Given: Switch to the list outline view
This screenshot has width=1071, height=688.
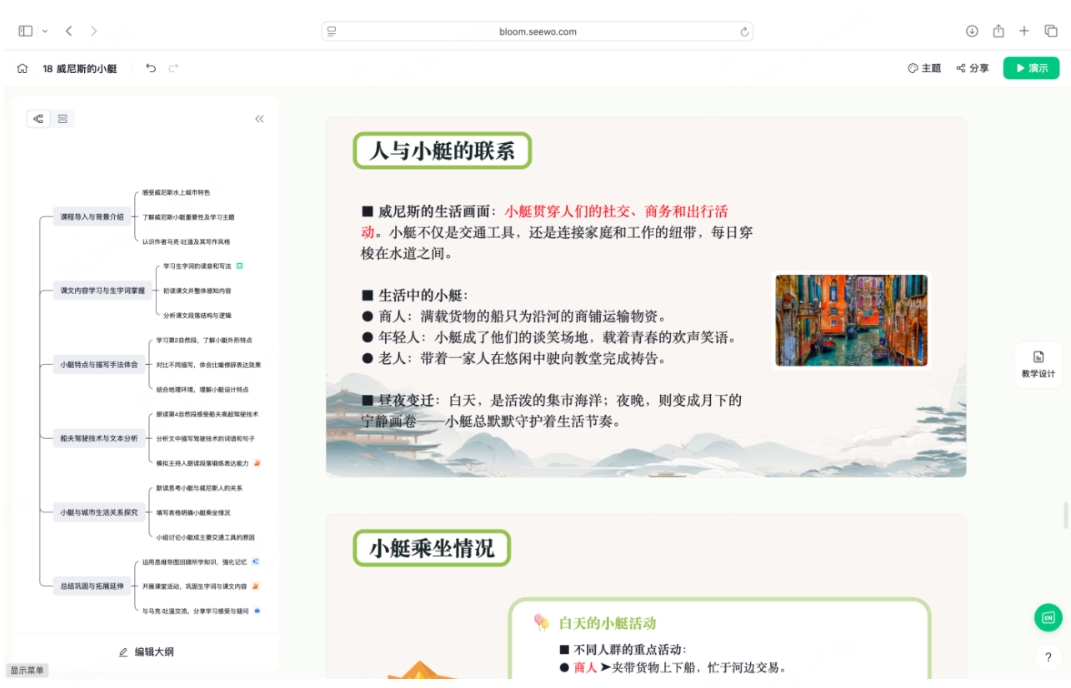Looking at the screenshot, I should 62,119.
